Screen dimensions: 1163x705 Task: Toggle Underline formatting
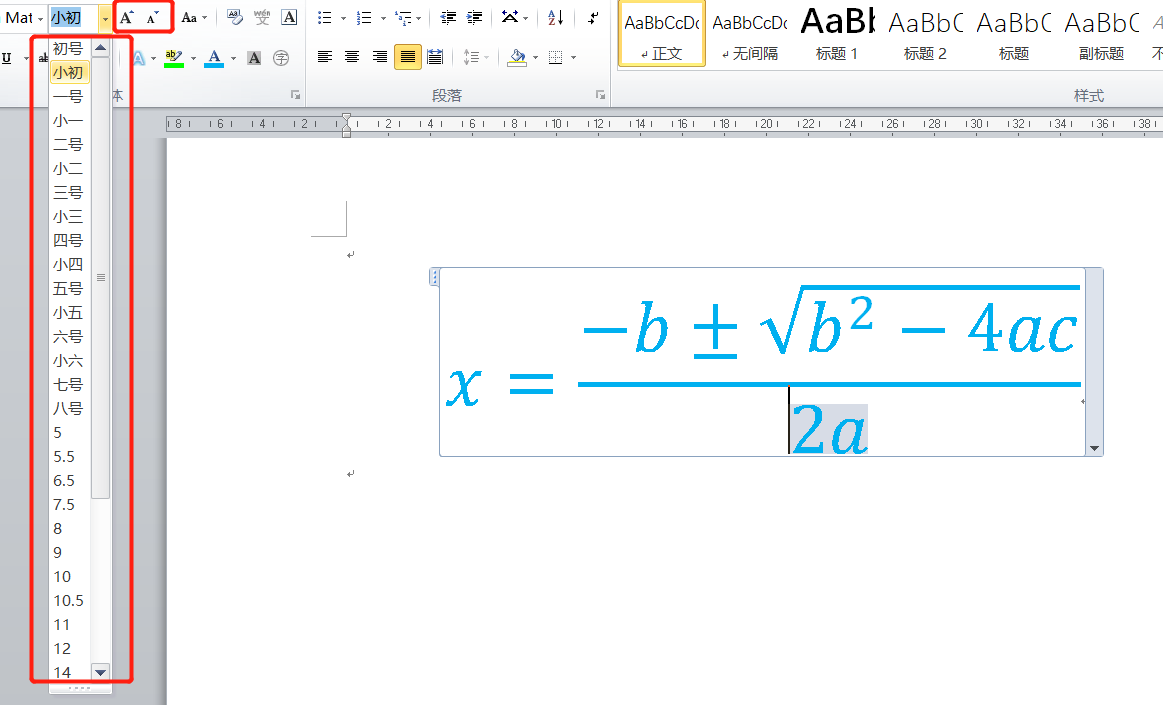click(8, 58)
